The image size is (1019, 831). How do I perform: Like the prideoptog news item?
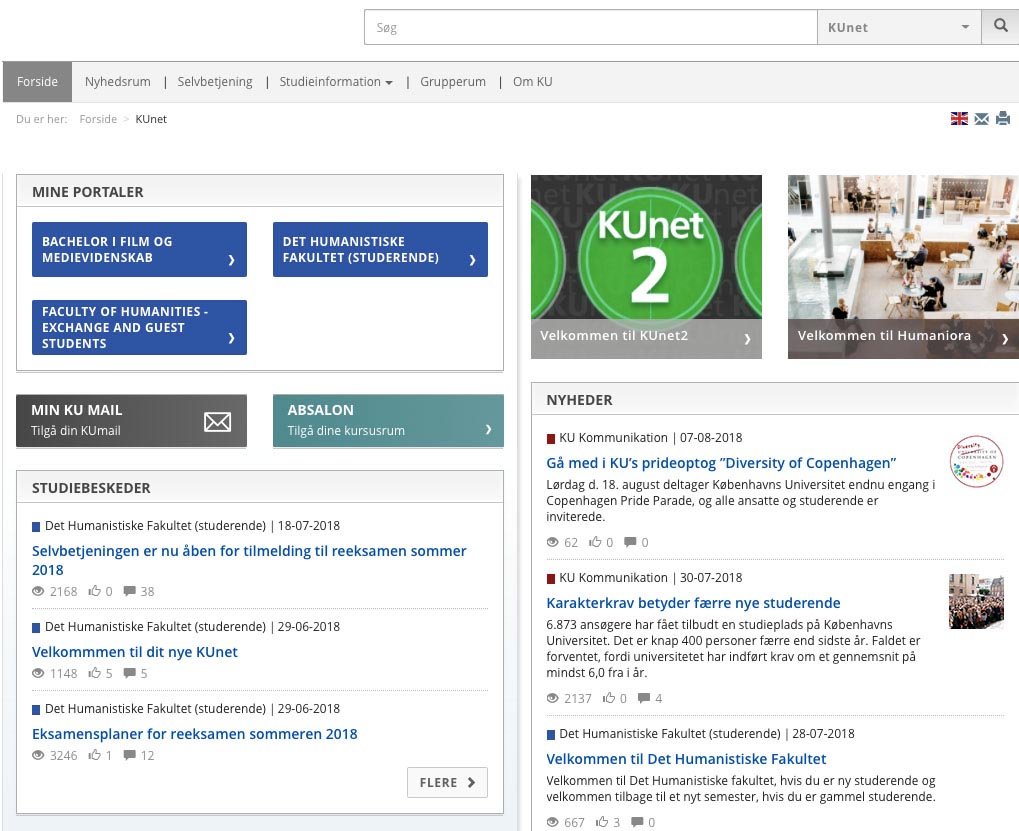click(595, 541)
